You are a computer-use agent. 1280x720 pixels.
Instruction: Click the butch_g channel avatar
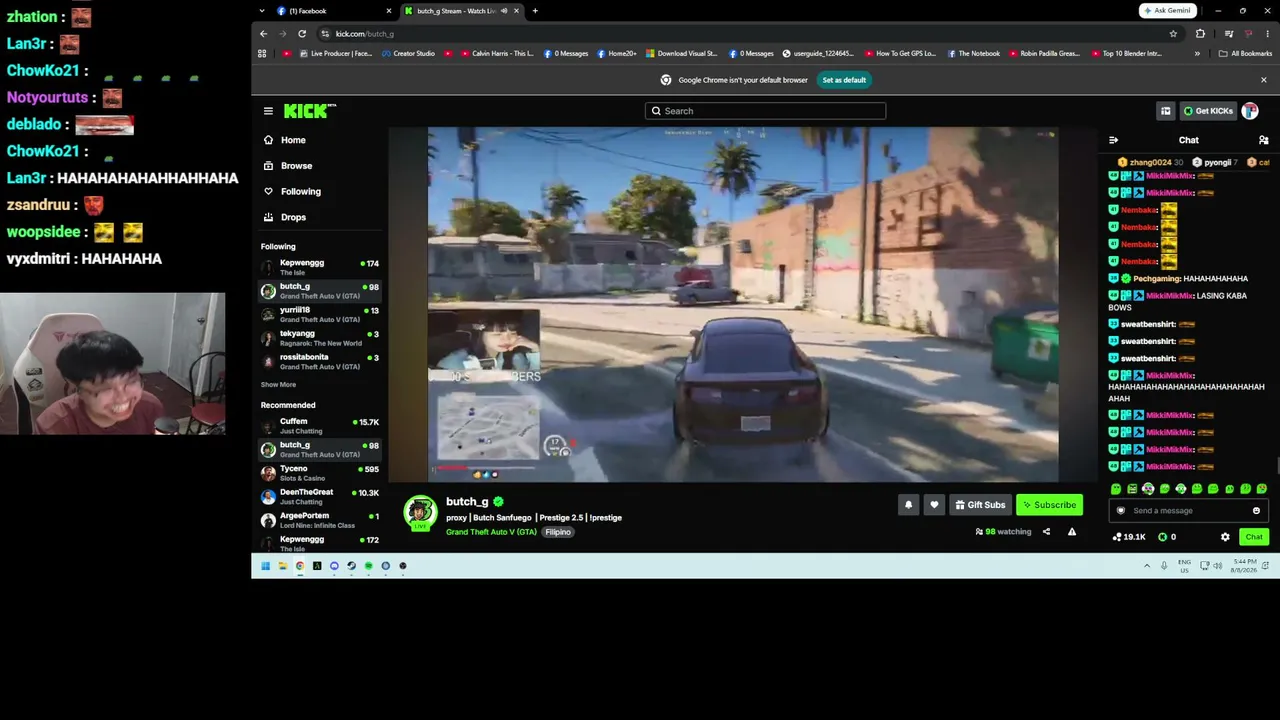tap(420, 513)
